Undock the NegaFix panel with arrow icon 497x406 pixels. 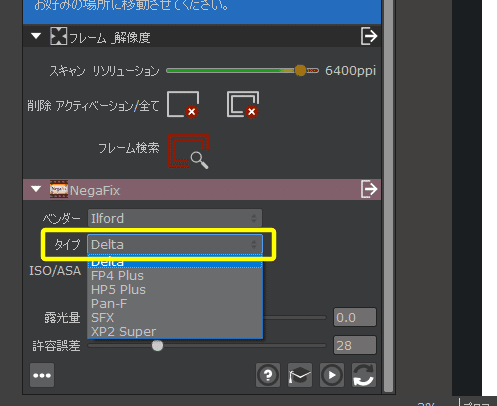click(369, 189)
